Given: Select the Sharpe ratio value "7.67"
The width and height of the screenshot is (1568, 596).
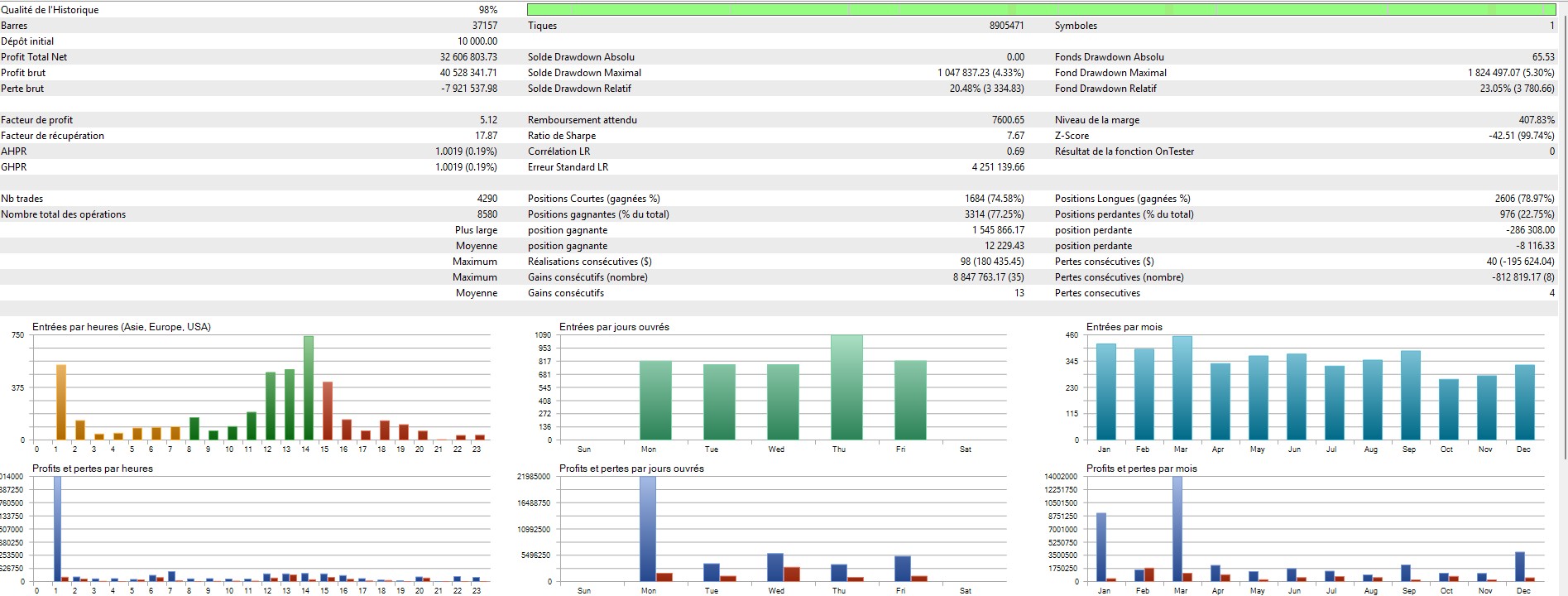Looking at the screenshot, I should (1015, 136).
